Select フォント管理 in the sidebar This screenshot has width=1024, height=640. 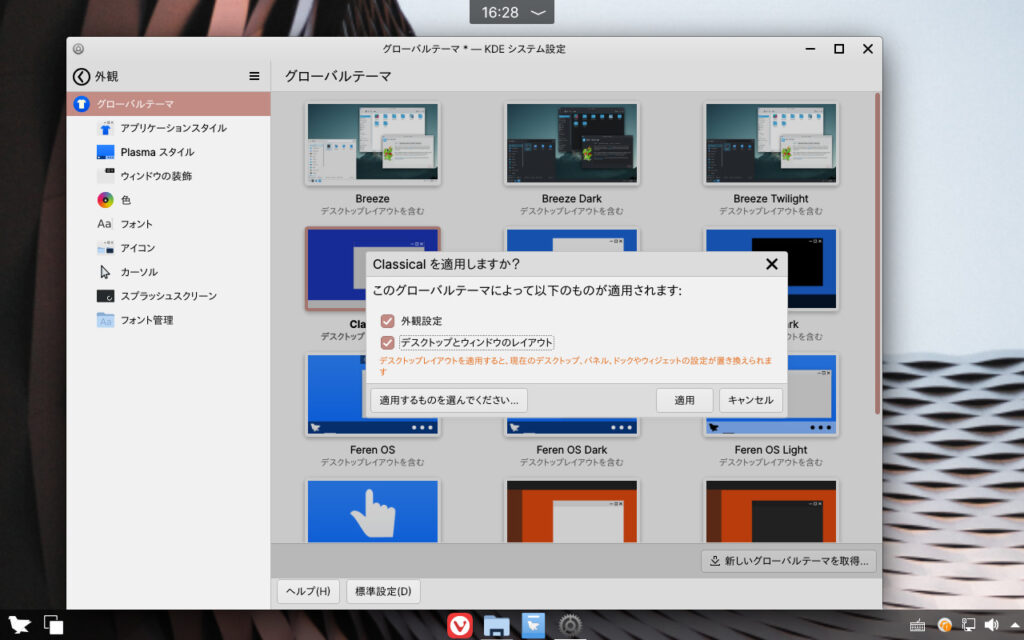[168, 320]
